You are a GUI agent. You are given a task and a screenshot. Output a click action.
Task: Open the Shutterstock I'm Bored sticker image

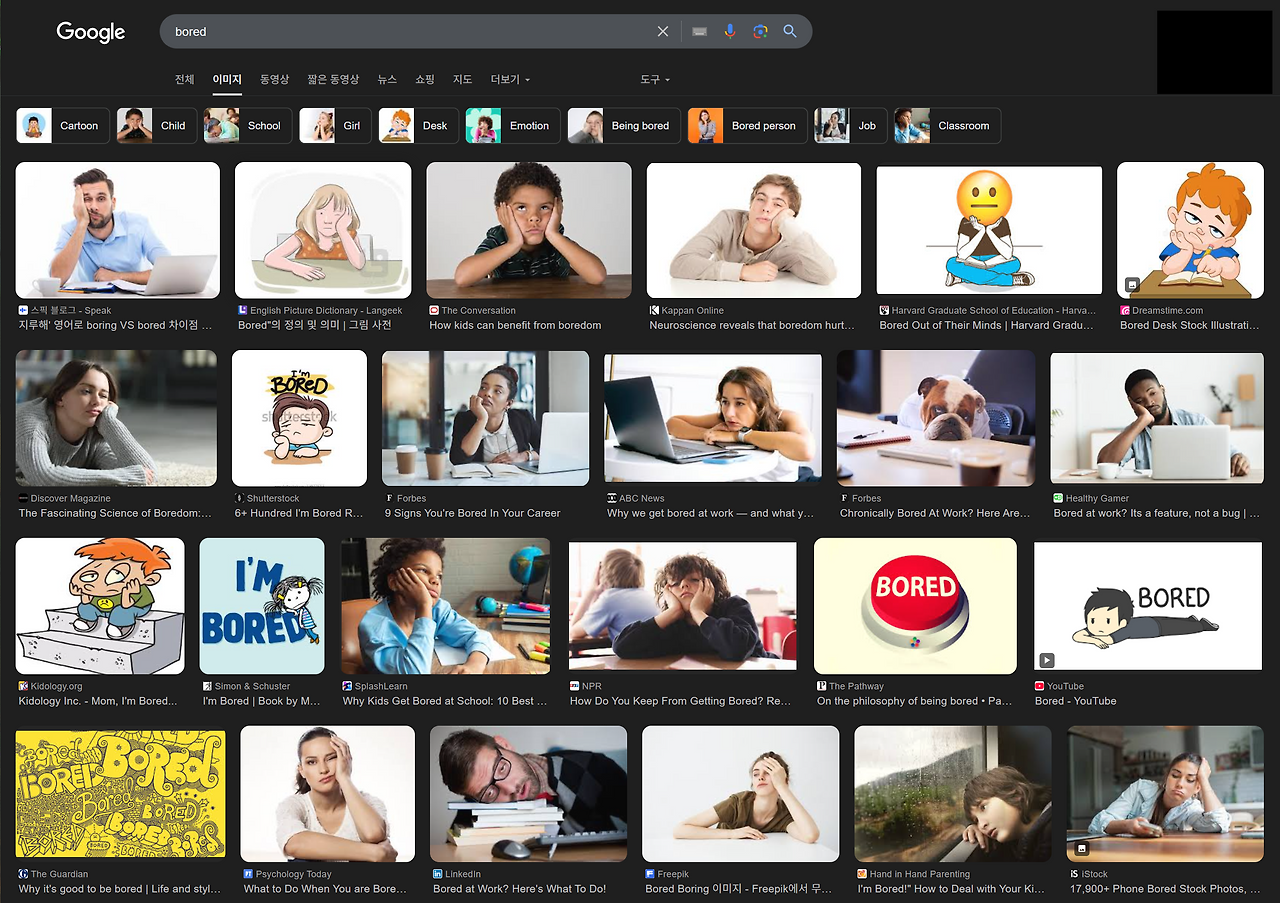coord(299,418)
